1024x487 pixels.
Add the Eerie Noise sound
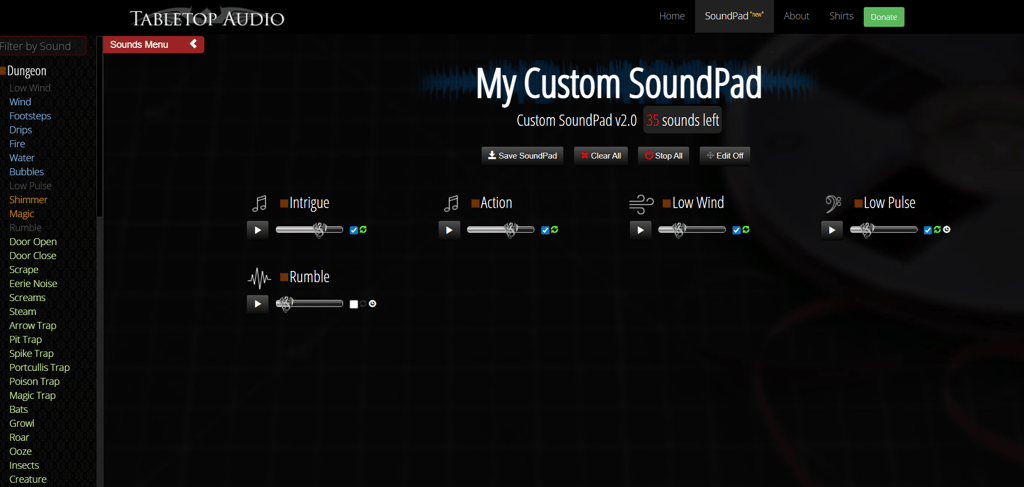(x=33, y=283)
